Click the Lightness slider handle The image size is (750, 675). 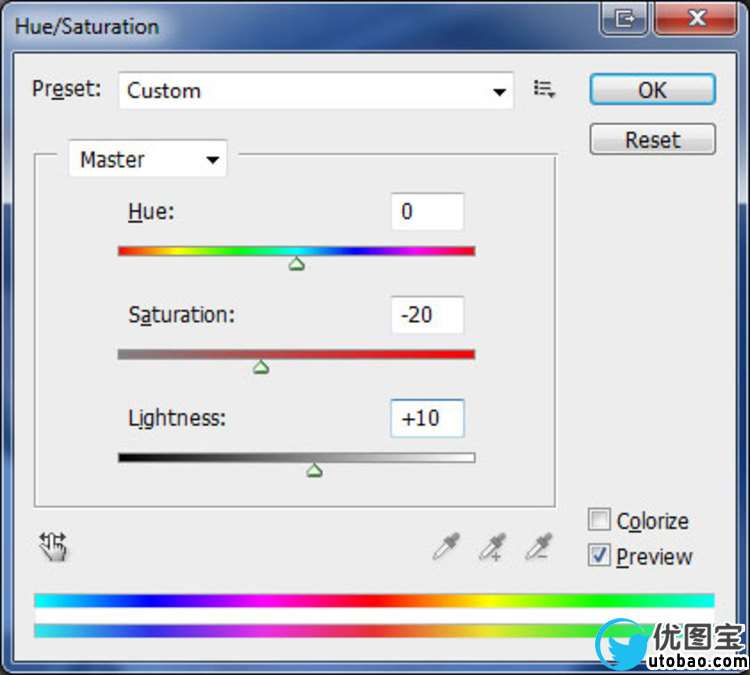click(x=314, y=470)
